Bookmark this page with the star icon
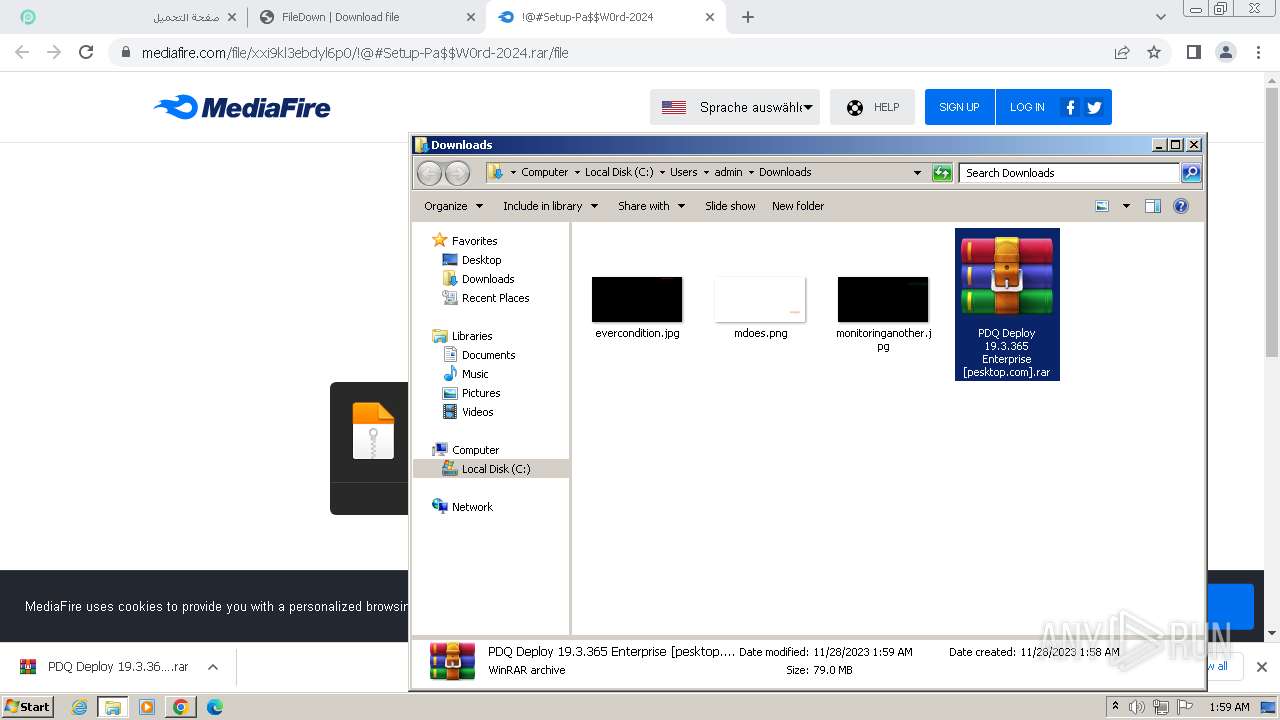This screenshot has height=720, width=1280. coord(1154,52)
